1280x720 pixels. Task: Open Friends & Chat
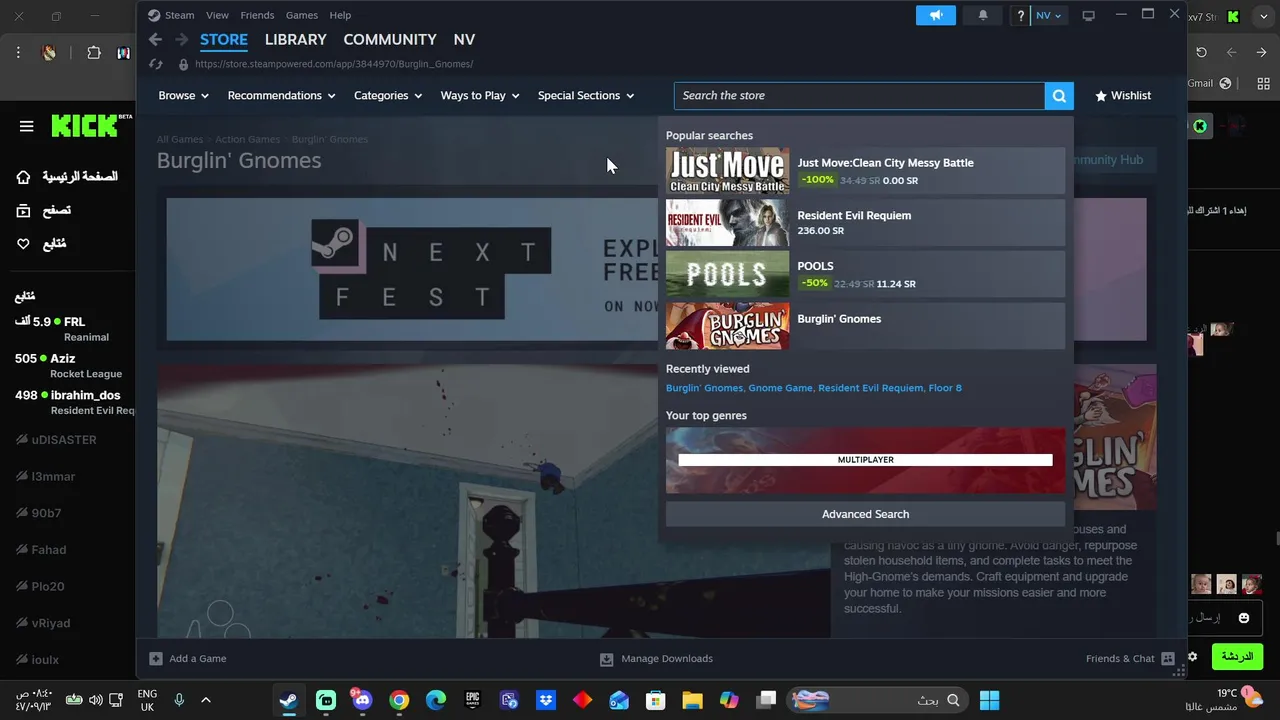click(1130, 659)
